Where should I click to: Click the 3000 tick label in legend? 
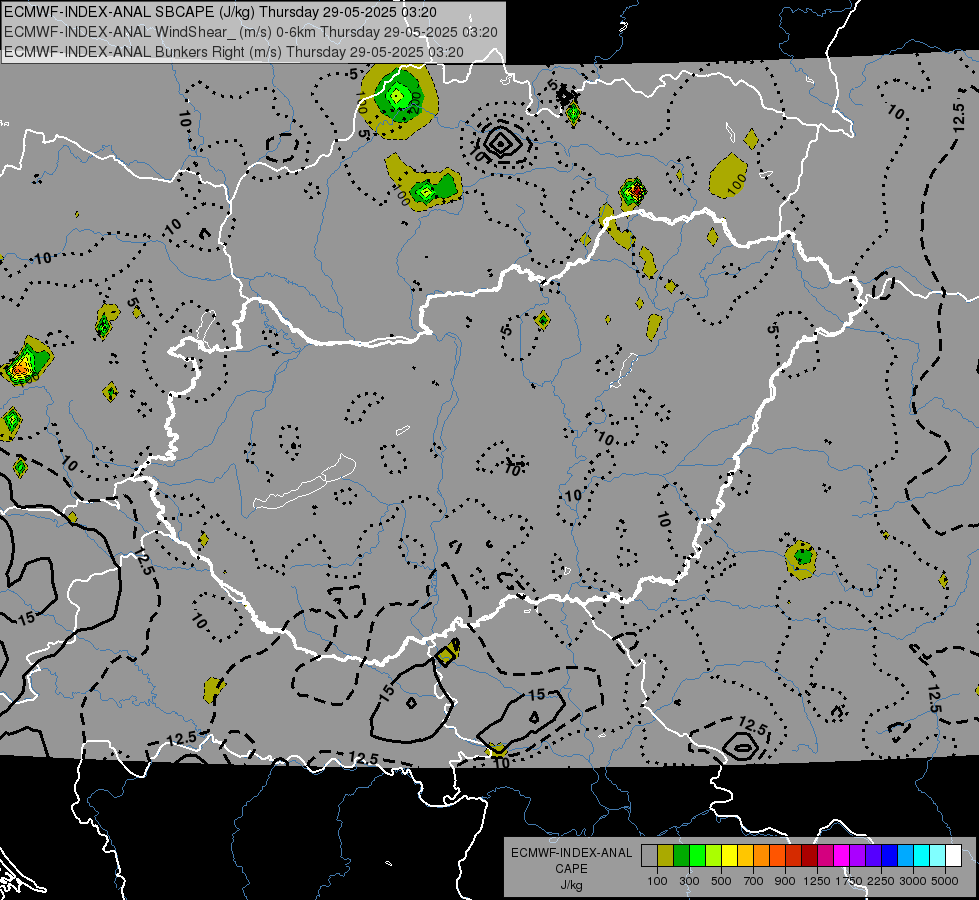pos(913,881)
